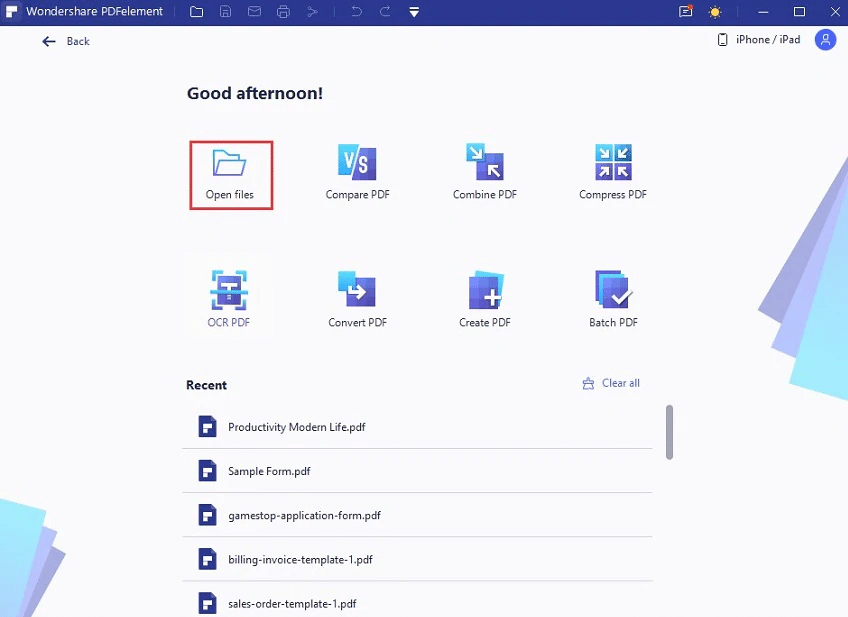The width and height of the screenshot is (848, 617).
Task: Click the Wondershare PDFelement logo icon
Action: 11,11
